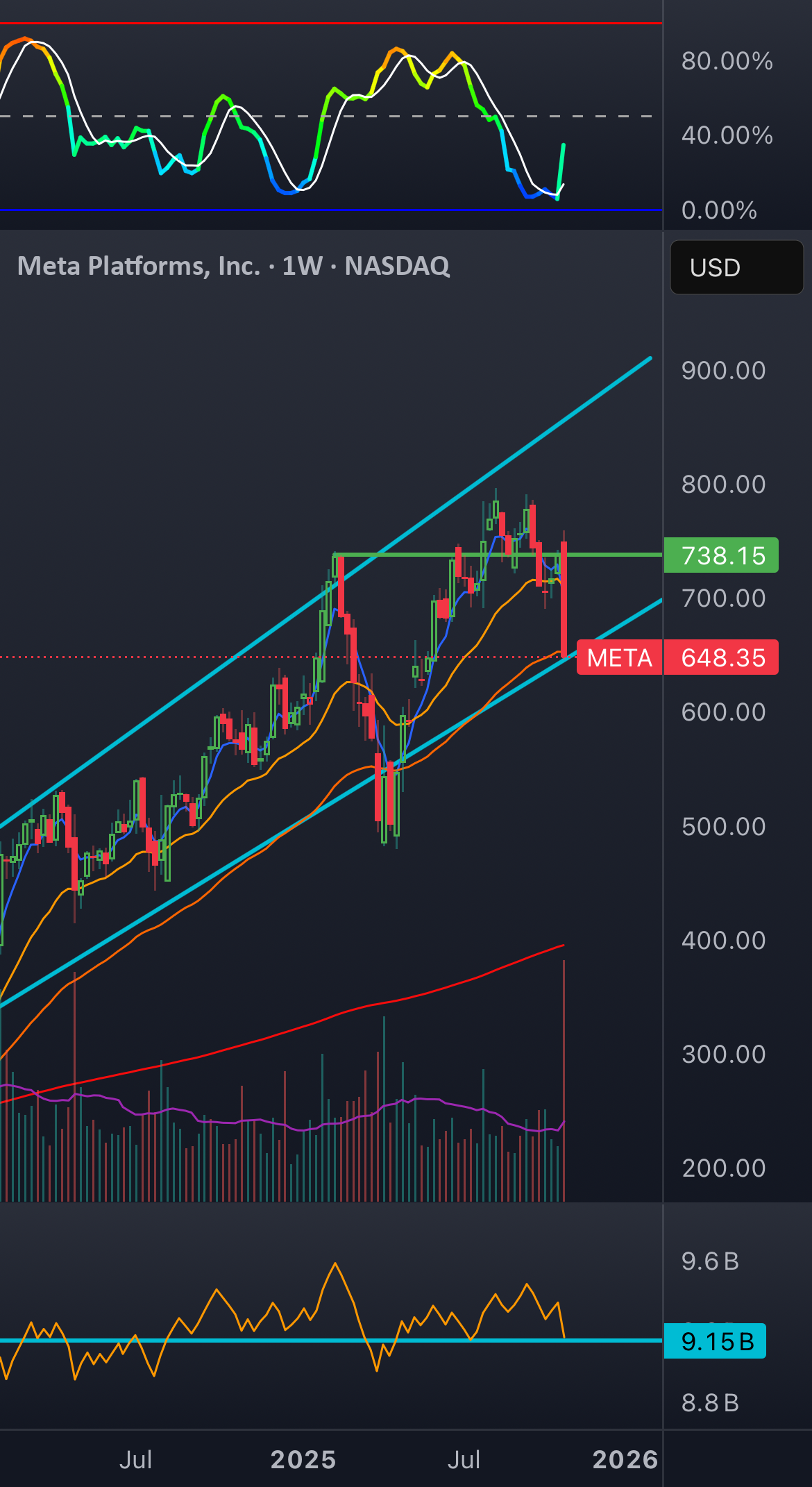
Task: Select the red overbought line in oscillator pane
Action: [x=331, y=24]
